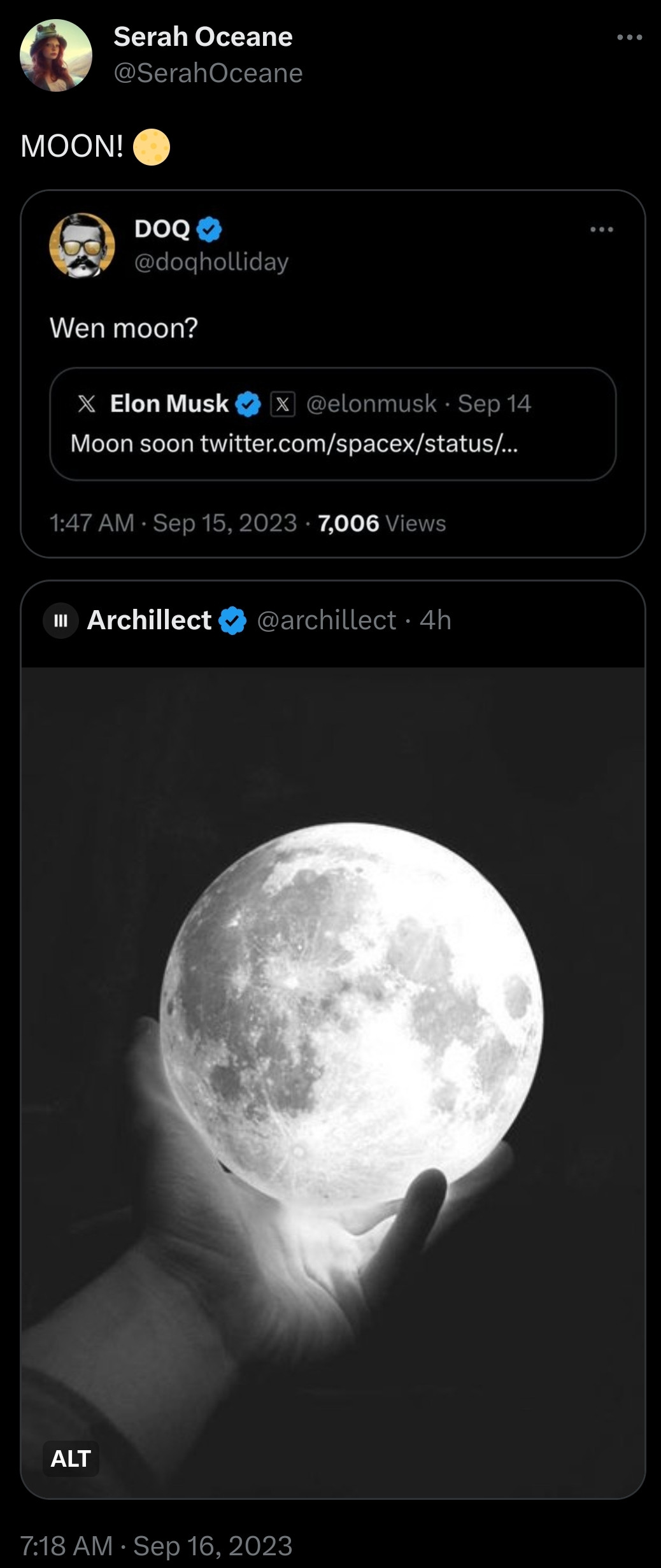Click DOQ's blue verified badge
The width and height of the screenshot is (661, 1568).
tap(209, 229)
